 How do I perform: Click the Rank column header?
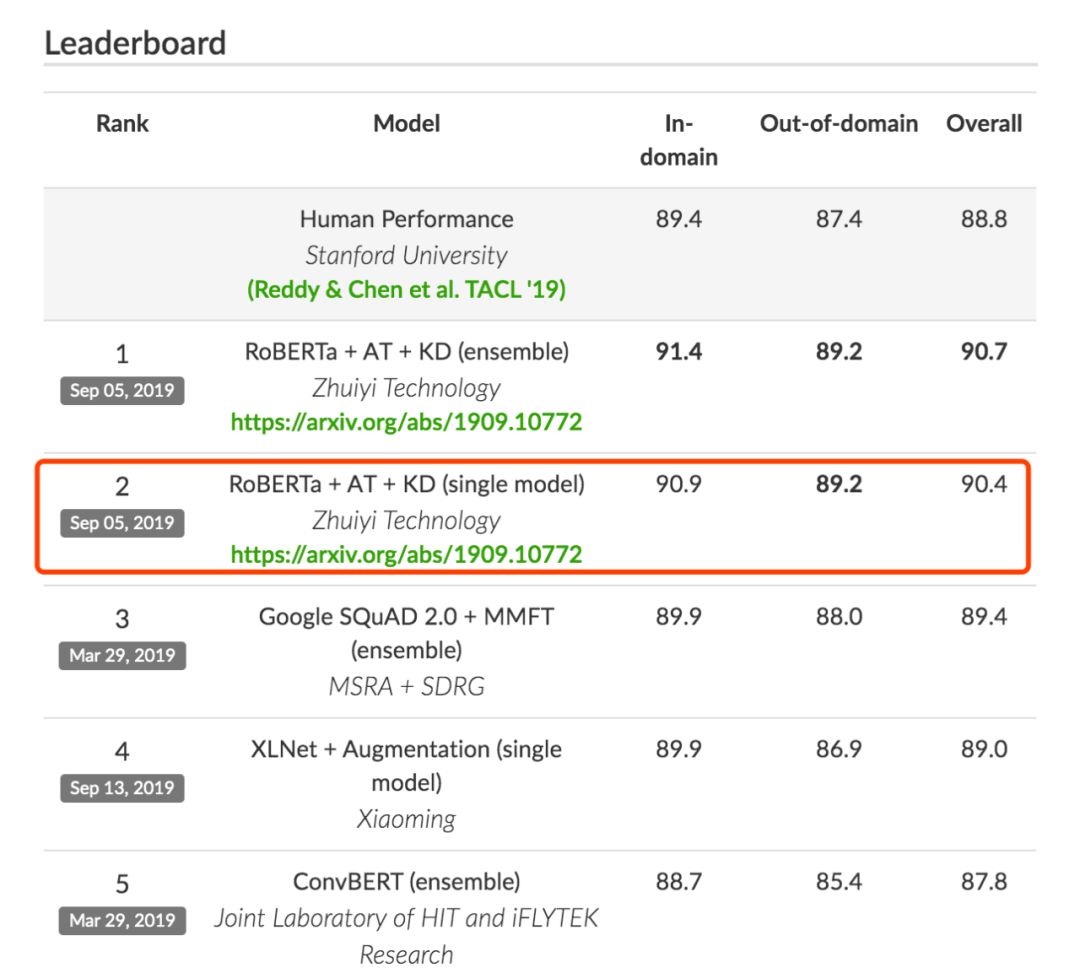click(122, 124)
